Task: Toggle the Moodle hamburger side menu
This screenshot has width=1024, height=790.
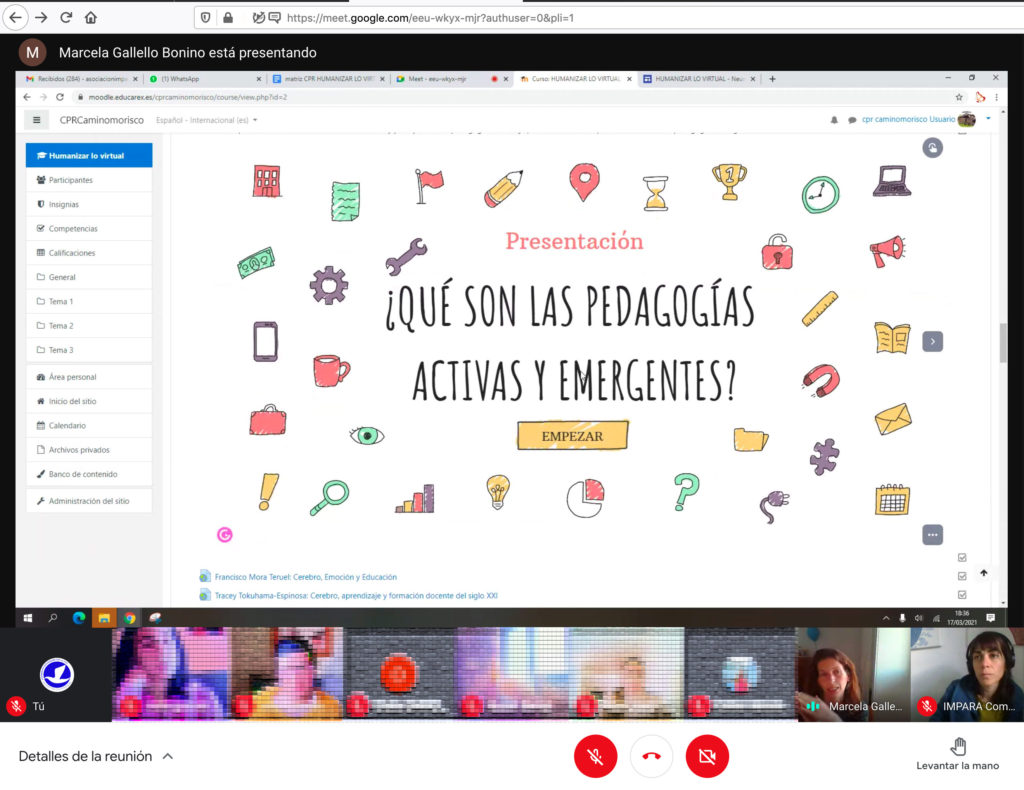Action: [x=37, y=120]
